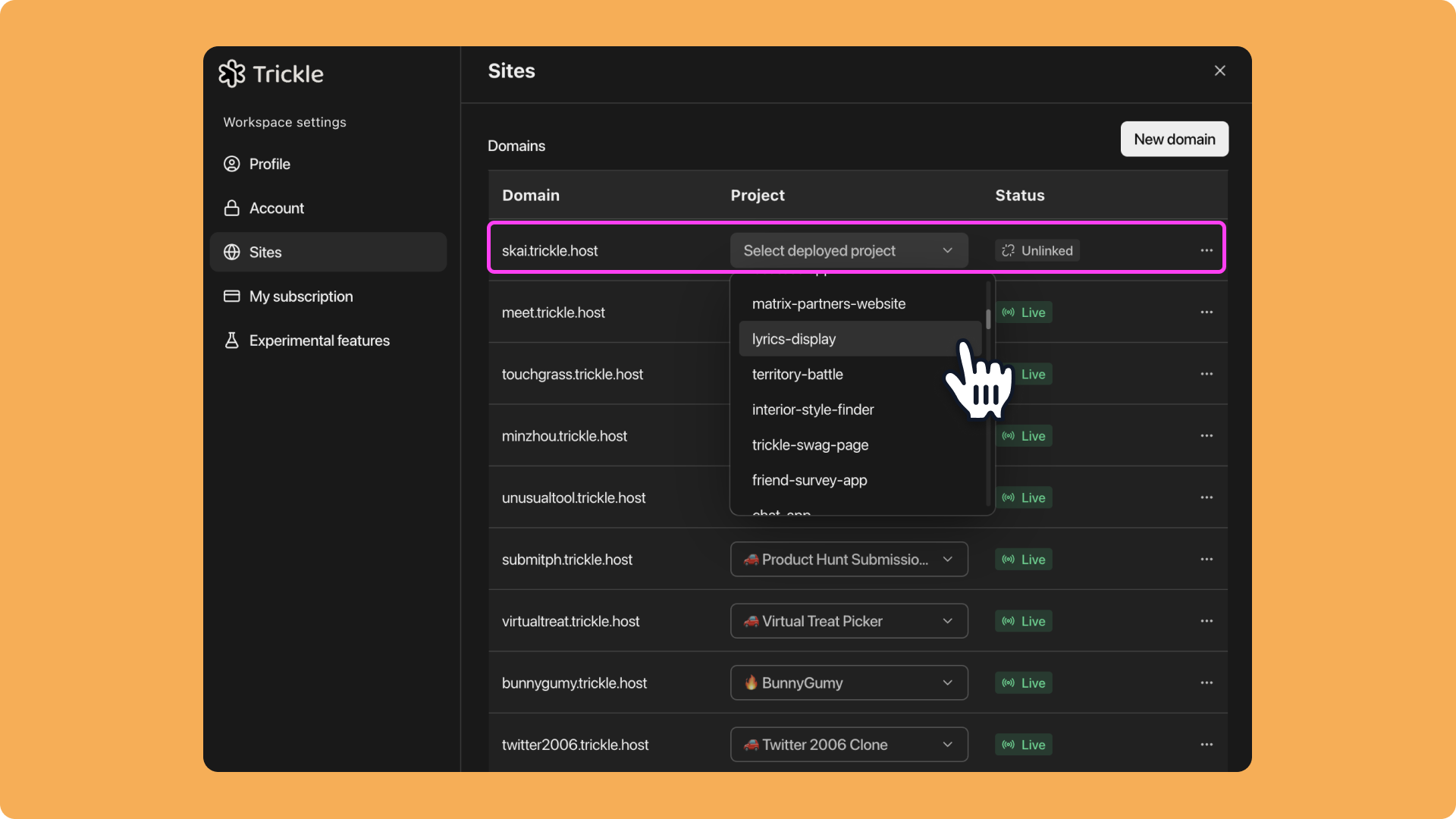Pick trickle-swag-page from the project list

coord(810,445)
